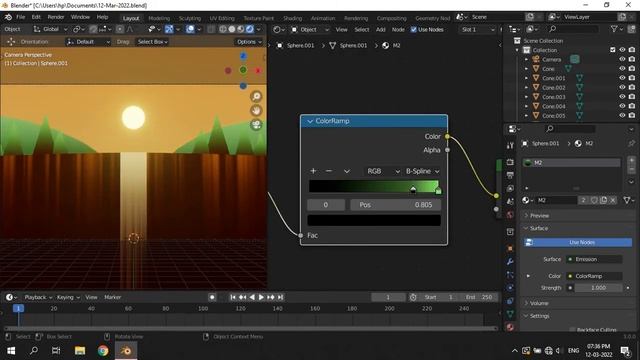The image size is (640, 360).
Task: Click the Emission surface shader field
Action: pyautogui.click(x=594, y=259)
